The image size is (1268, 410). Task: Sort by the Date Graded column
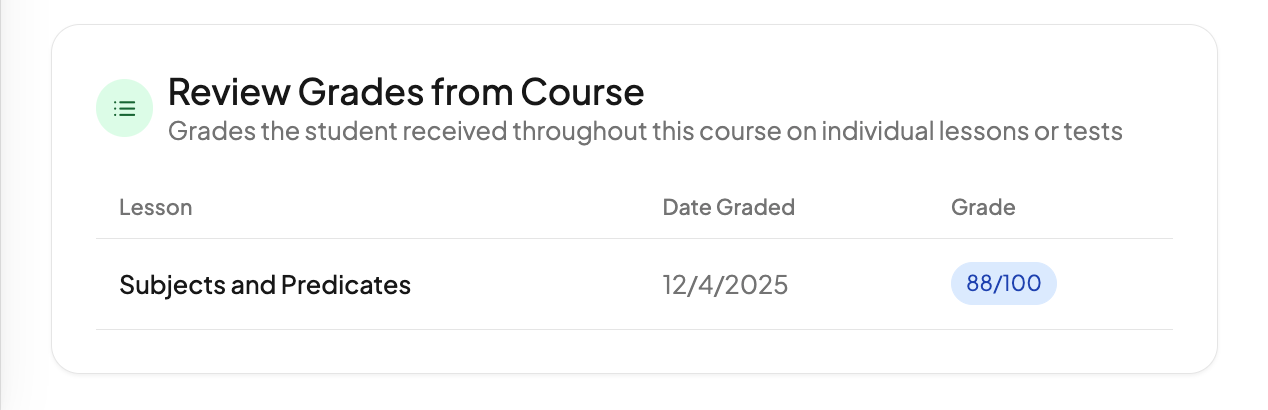tap(728, 208)
